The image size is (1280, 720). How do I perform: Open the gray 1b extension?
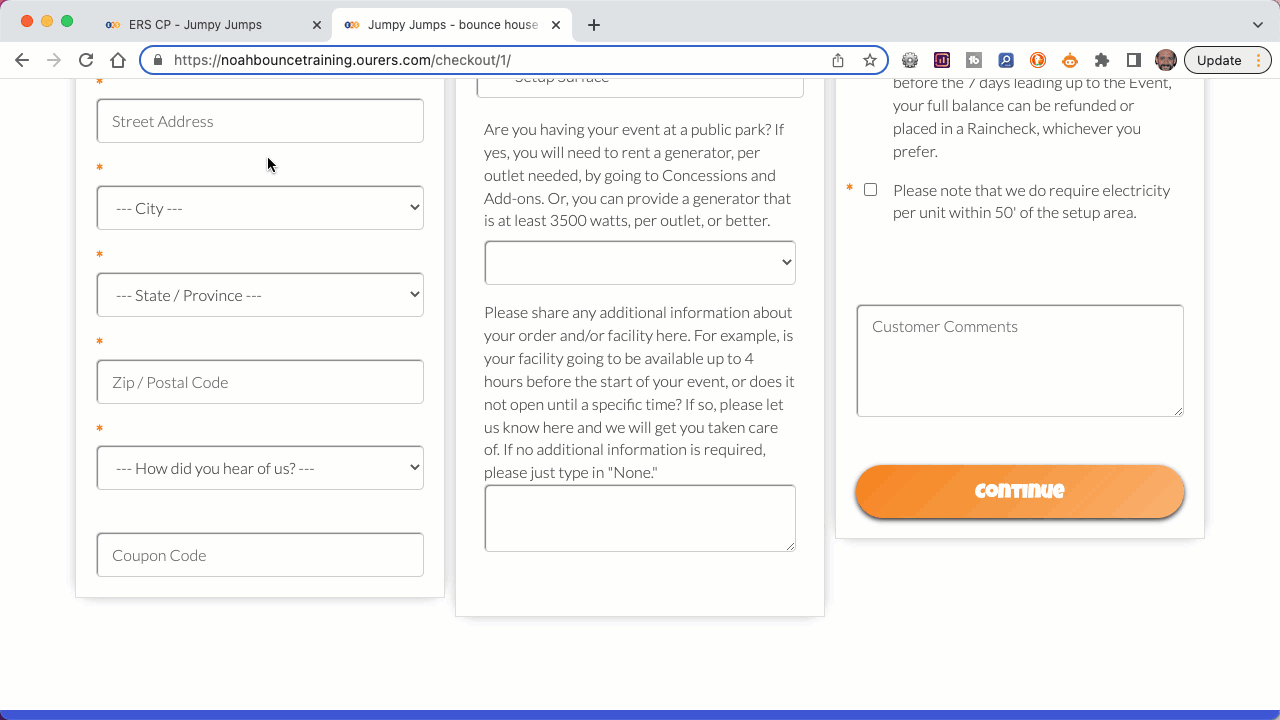[x=974, y=60]
